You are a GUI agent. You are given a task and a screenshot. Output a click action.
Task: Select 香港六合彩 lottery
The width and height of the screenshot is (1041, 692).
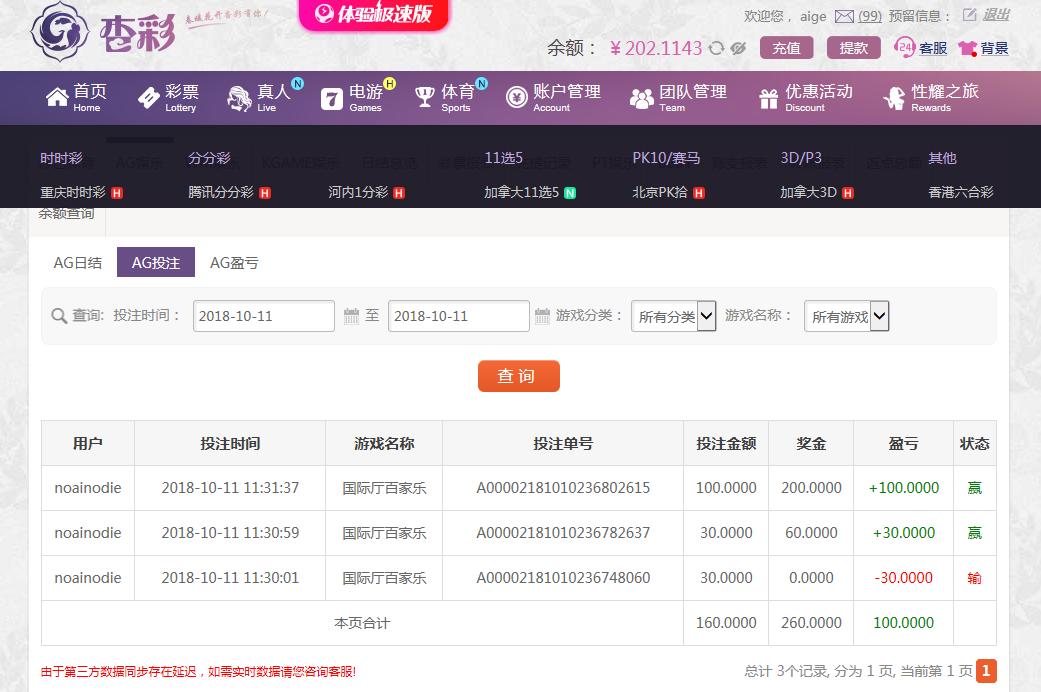pos(961,193)
